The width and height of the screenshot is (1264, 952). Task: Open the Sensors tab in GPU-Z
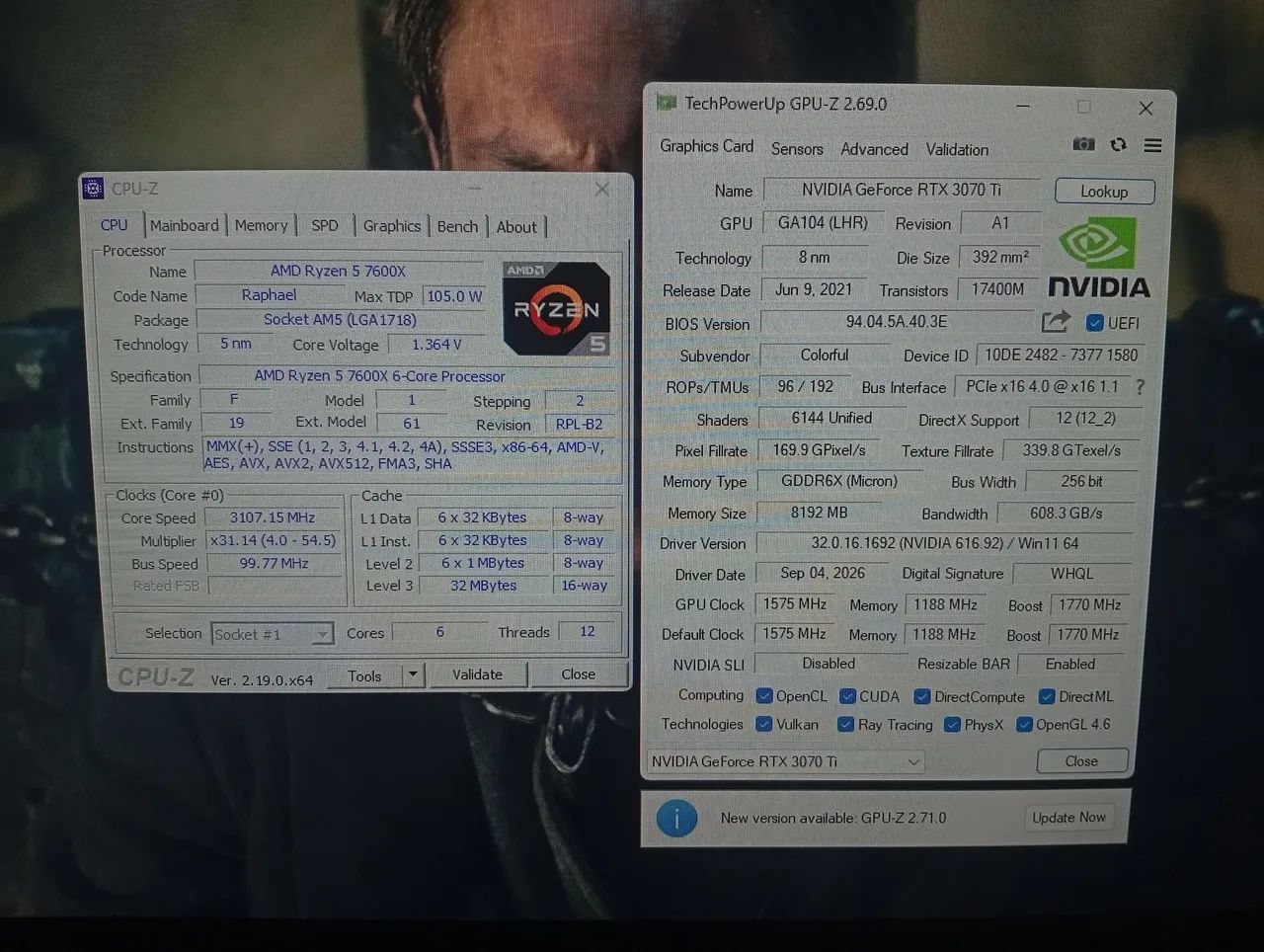tap(797, 148)
